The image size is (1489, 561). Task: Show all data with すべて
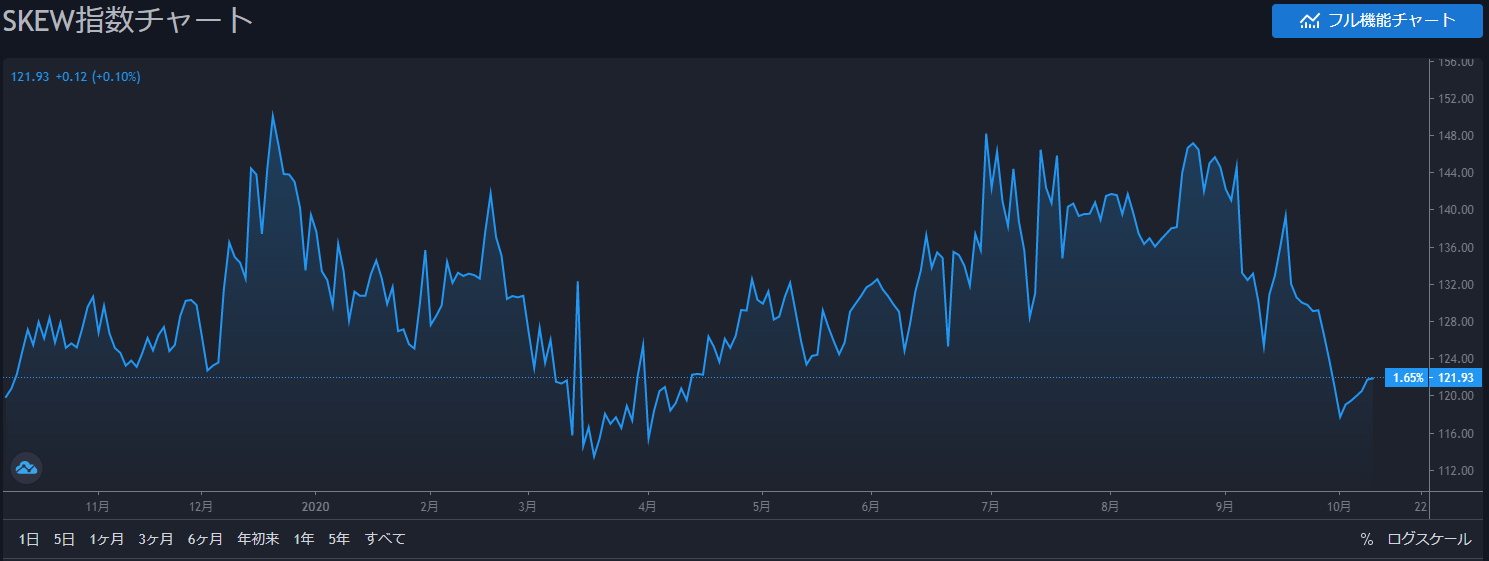click(x=385, y=539)
